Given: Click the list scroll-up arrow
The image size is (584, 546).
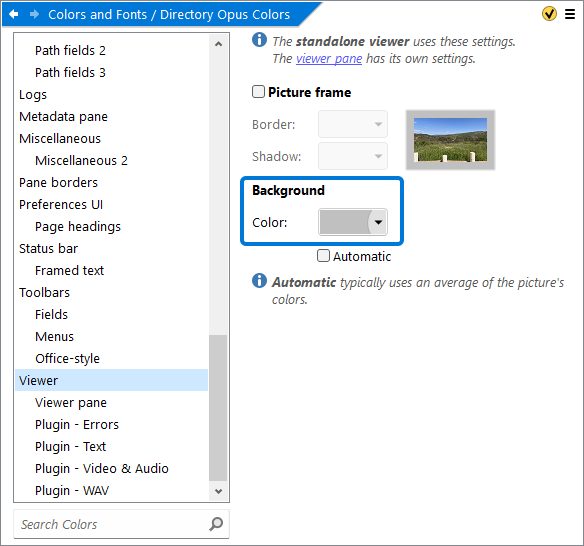Looking at the screenshot, I should pyautogui.click(x=219, y=44).
